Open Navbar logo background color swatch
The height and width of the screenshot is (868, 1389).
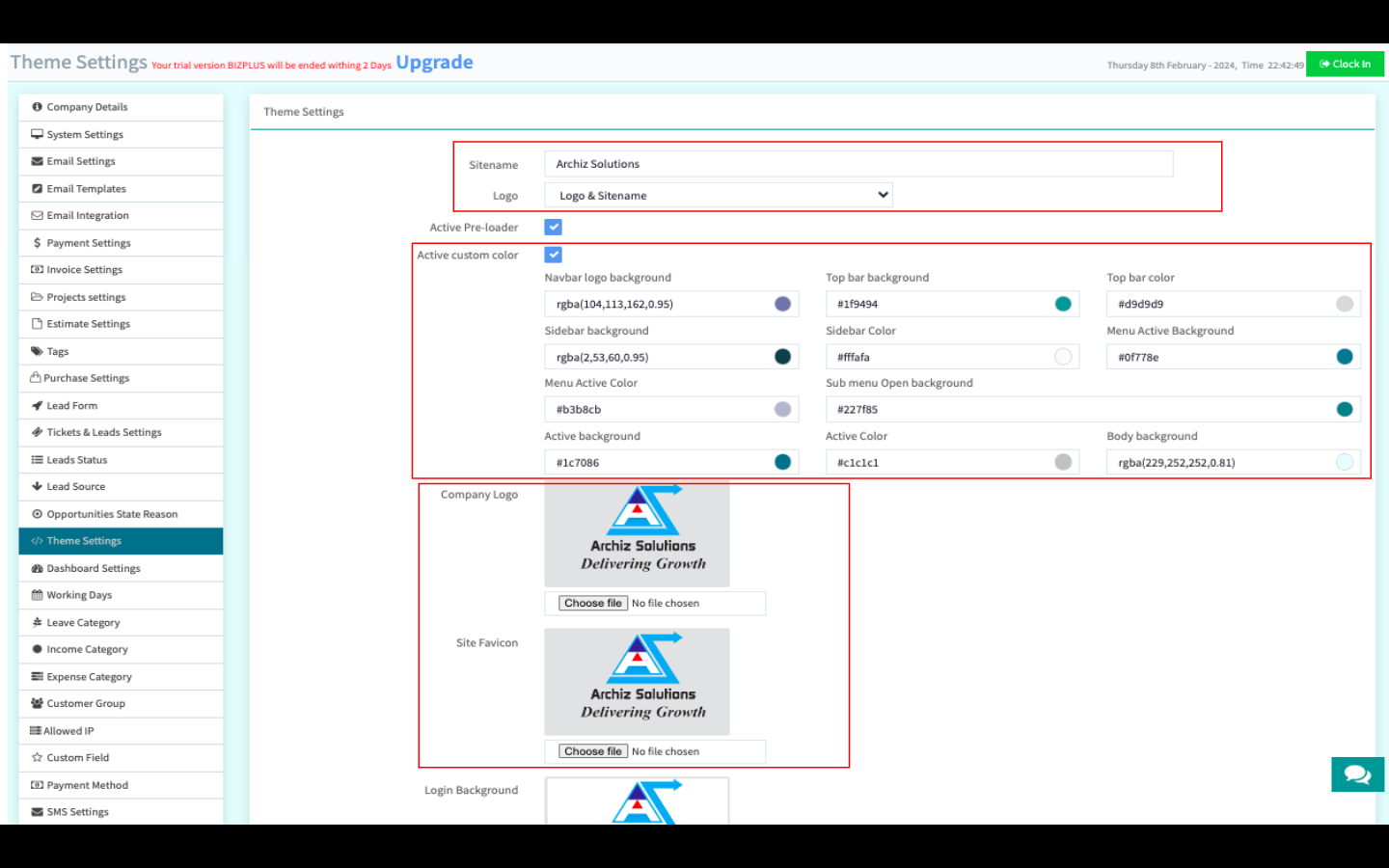click(782, 304)
